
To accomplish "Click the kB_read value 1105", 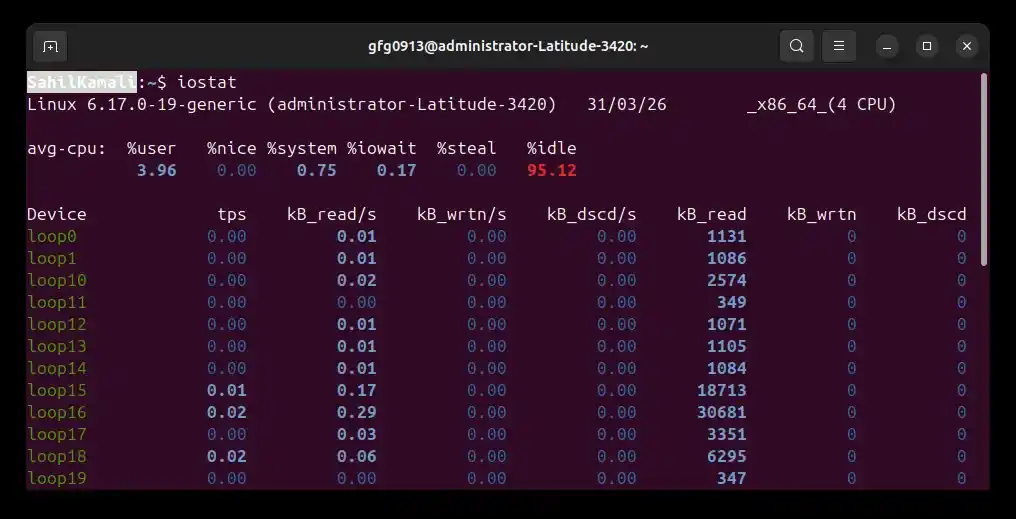I will pyautogui.click(x=726, y=347).
